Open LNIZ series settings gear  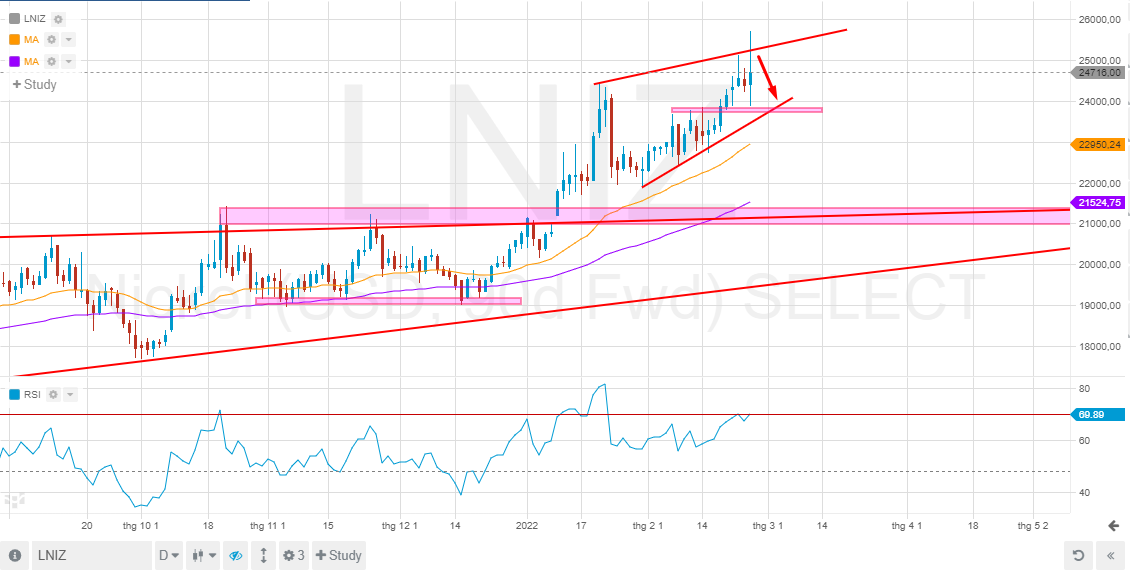[58, 19]
